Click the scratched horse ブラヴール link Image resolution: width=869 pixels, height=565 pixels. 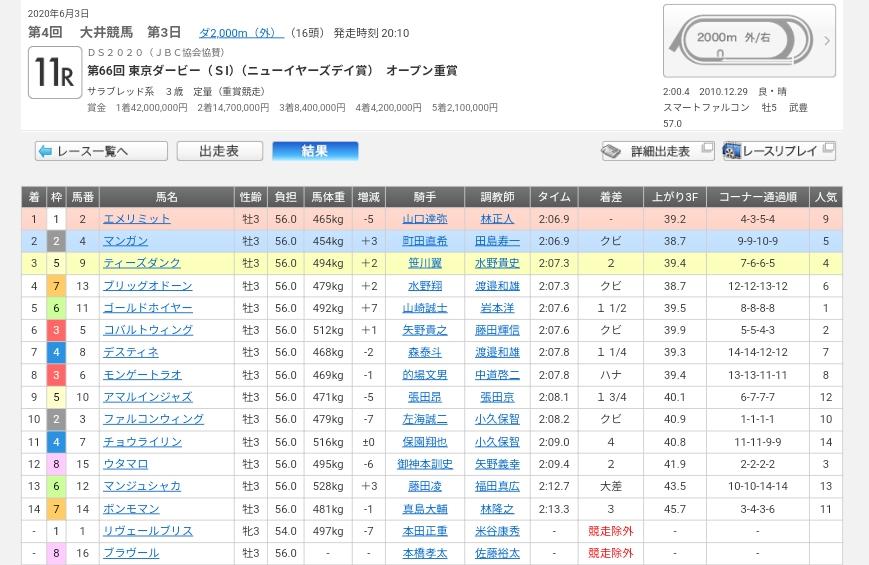pyautogui.click(x=130, y=553)
